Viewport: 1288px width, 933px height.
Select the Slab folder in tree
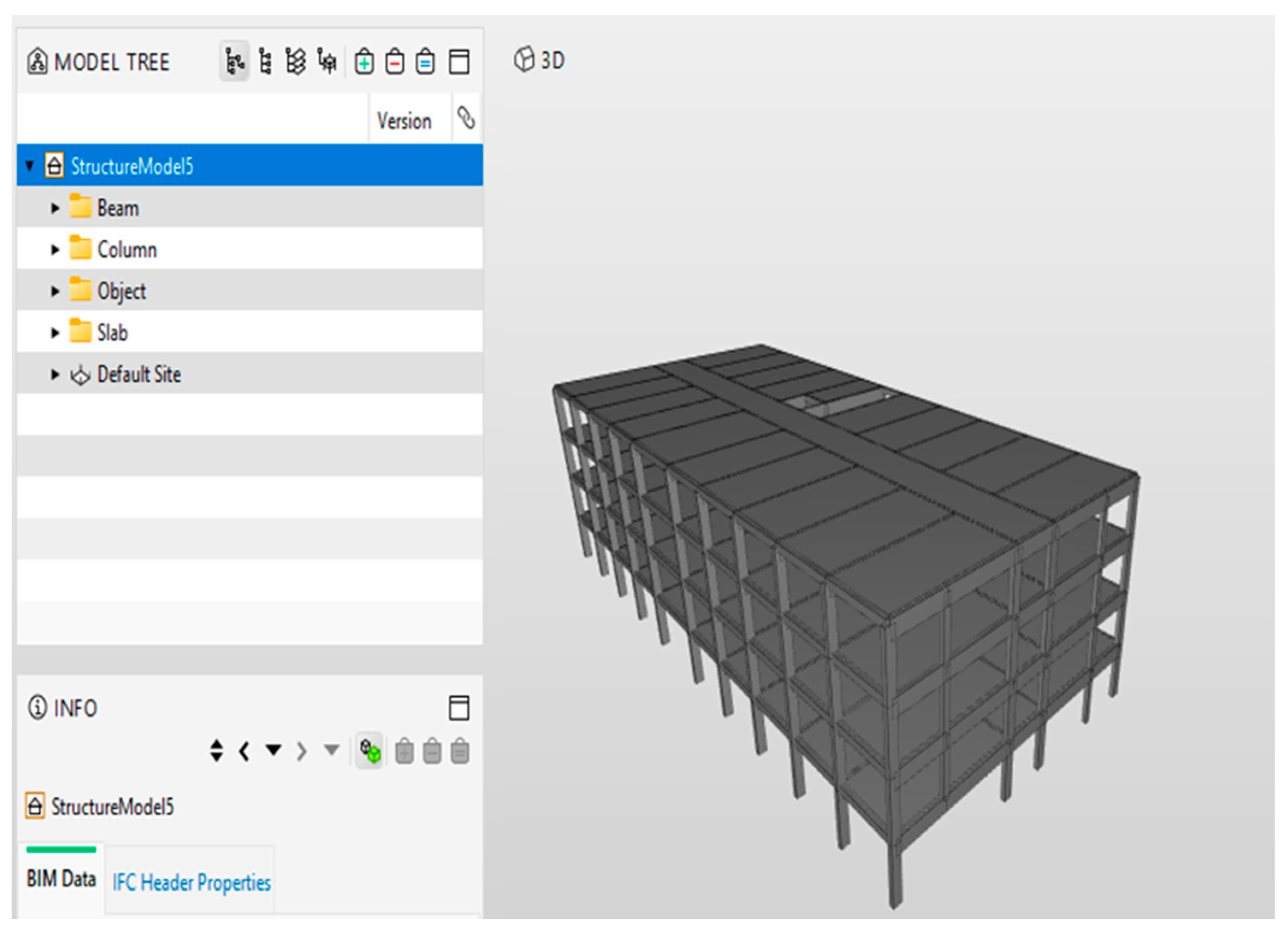[x=113, y=333]
